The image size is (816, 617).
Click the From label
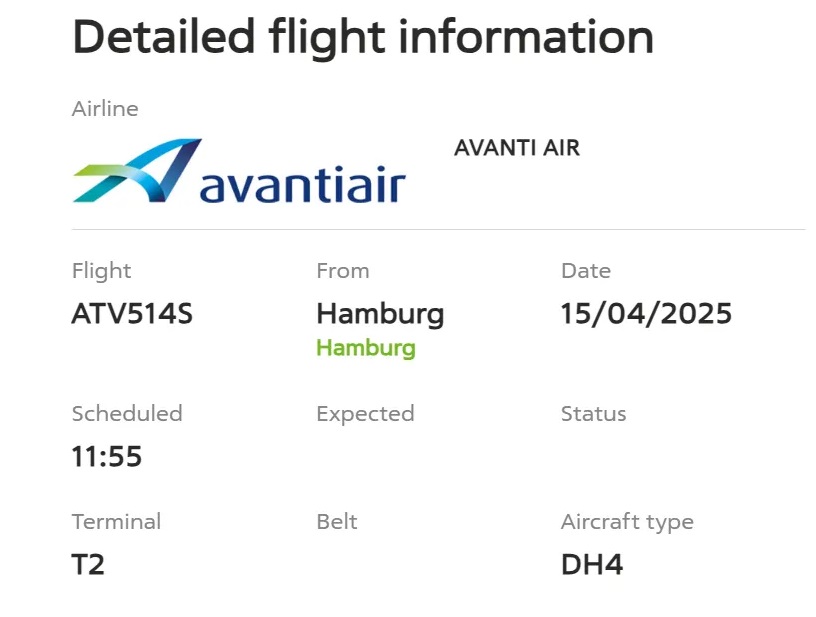point(343,271)
